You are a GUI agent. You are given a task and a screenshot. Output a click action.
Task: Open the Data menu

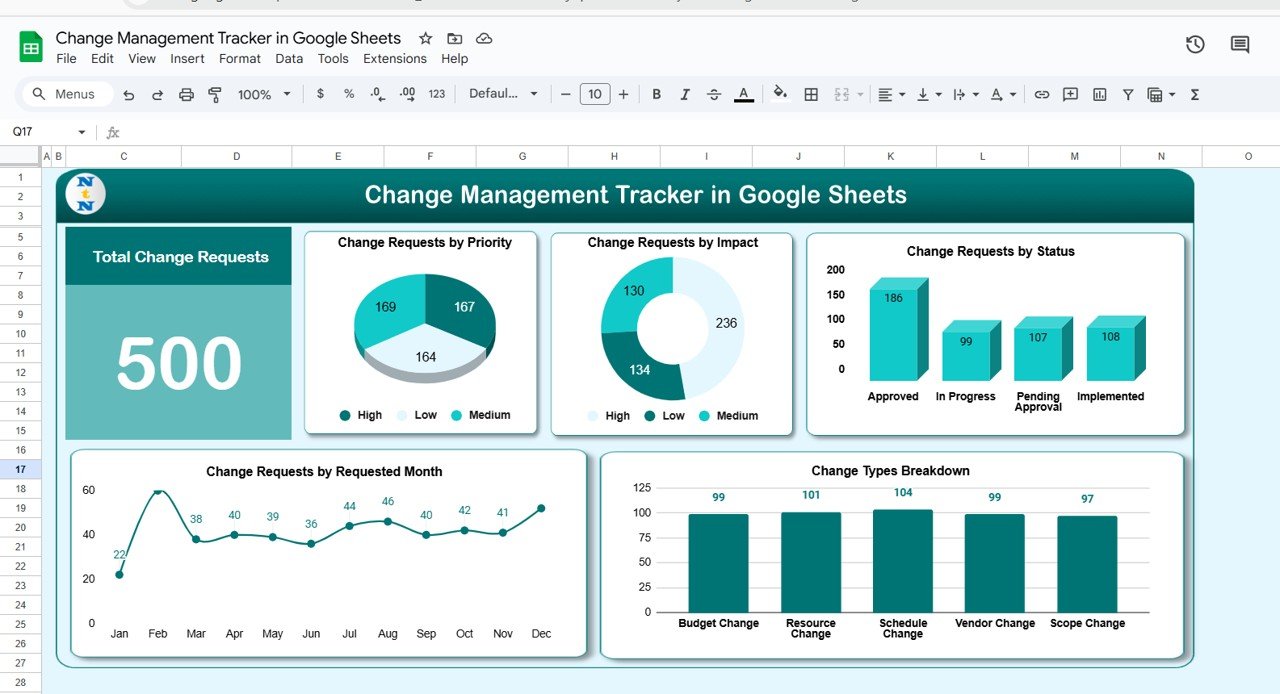click(x=289, y=59)
